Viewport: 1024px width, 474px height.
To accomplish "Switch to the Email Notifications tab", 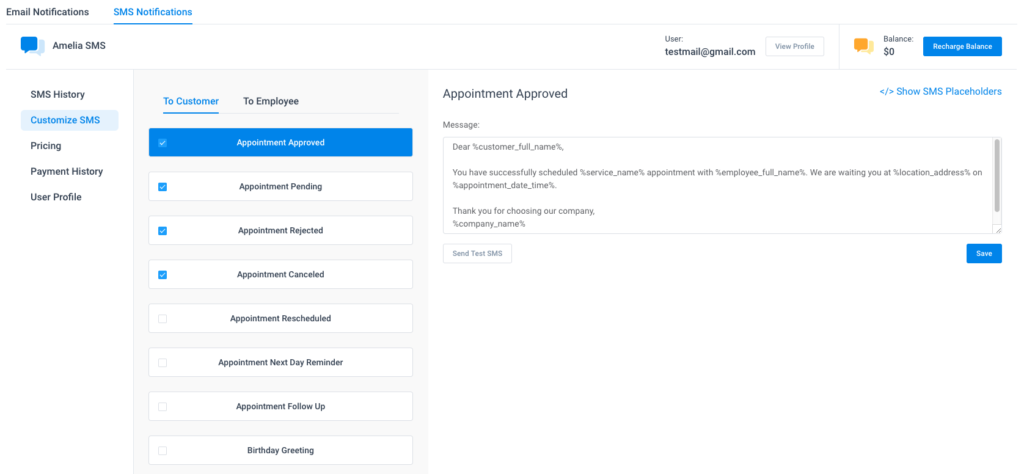I will [48, 12].
